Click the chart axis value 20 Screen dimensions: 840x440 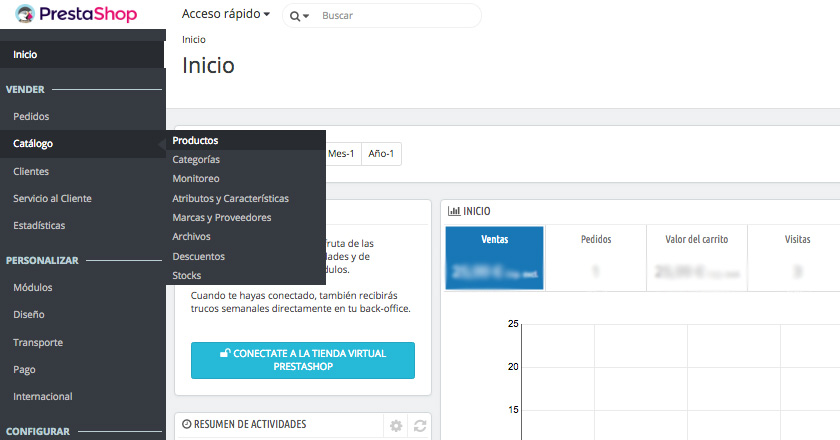[x=513, y=367]
